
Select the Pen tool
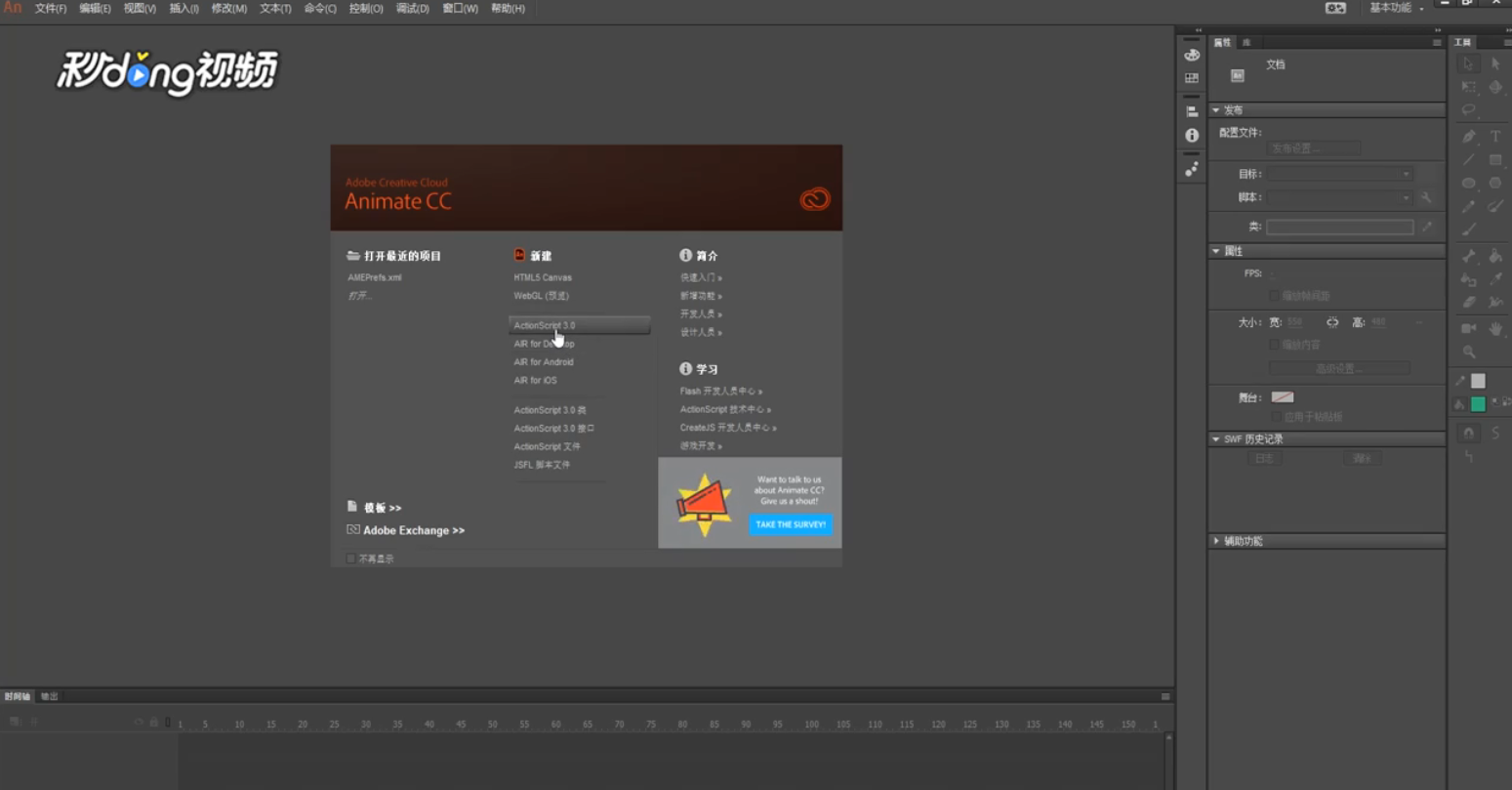1468,136
